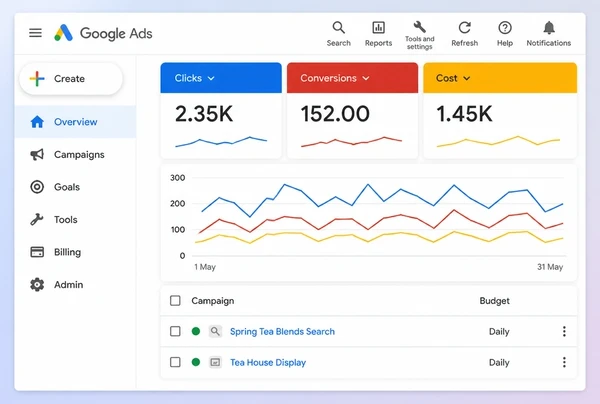Click the blue clicks sparkline
This screenshot has height=404, width=600.
point(221,142)
